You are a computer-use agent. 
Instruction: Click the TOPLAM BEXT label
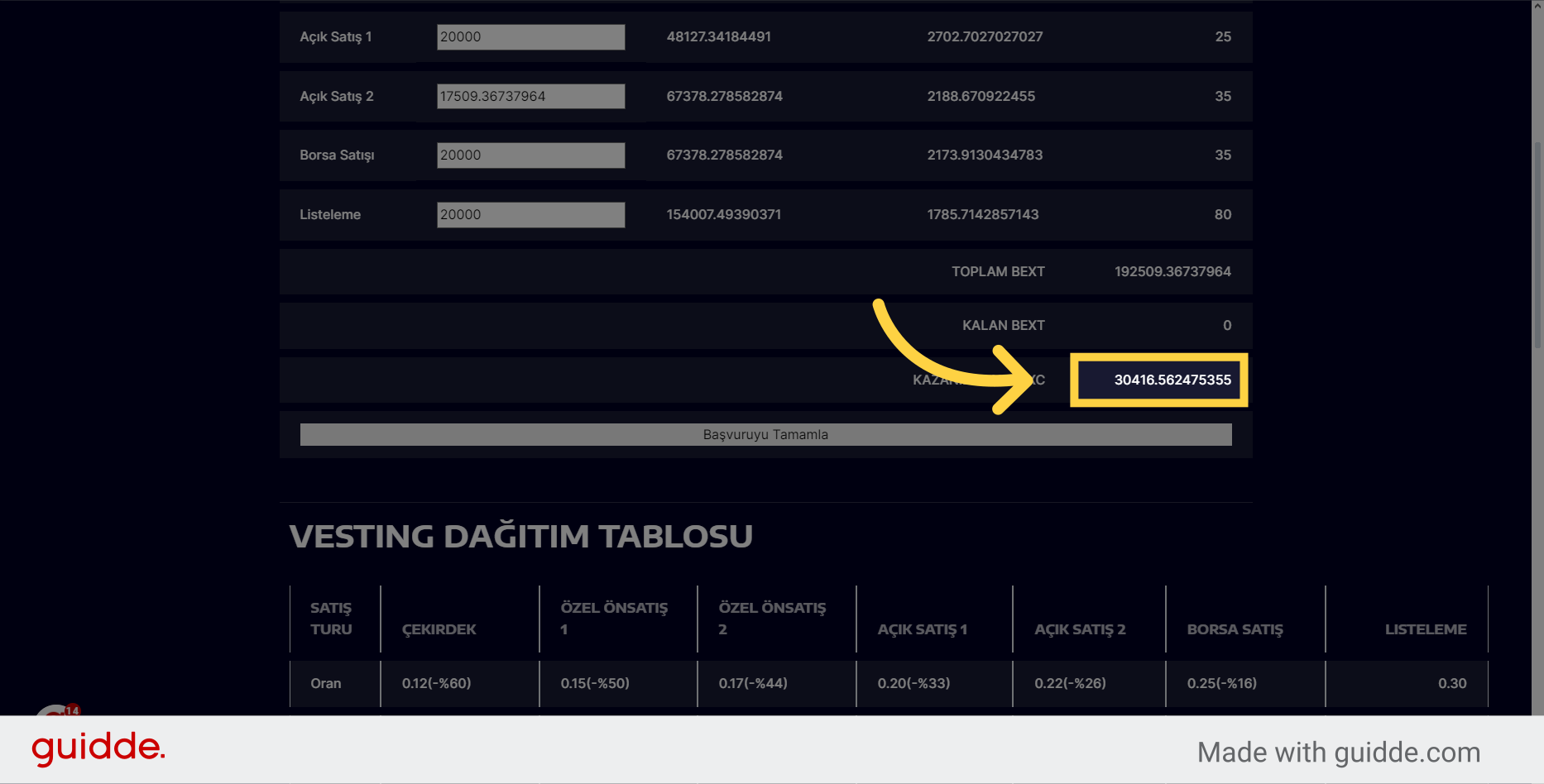(998, 271)
